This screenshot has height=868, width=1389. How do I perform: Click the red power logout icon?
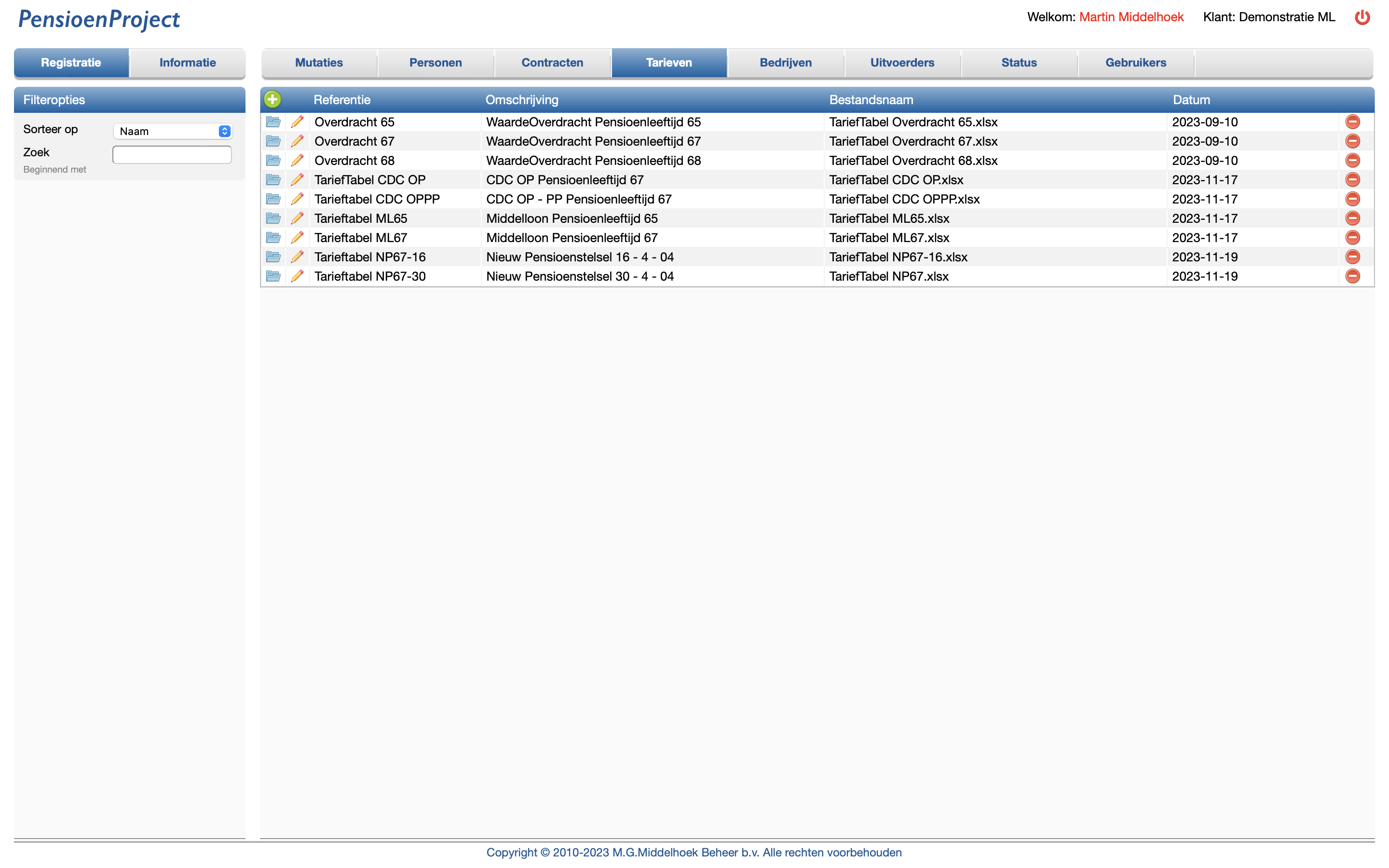1362,17
